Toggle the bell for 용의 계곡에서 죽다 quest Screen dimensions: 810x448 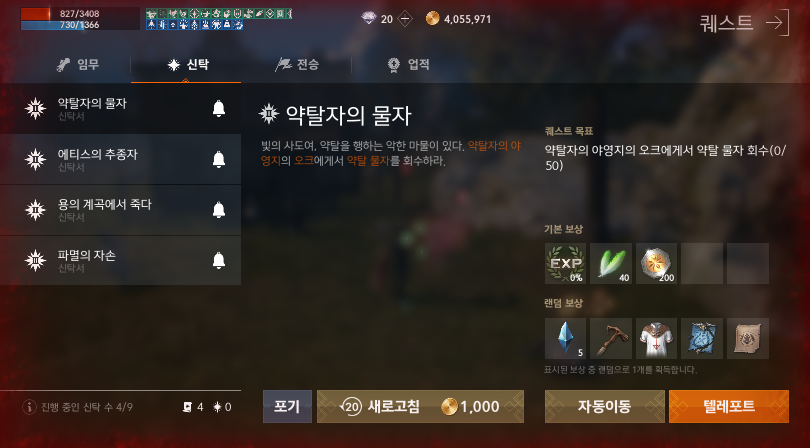219,210
